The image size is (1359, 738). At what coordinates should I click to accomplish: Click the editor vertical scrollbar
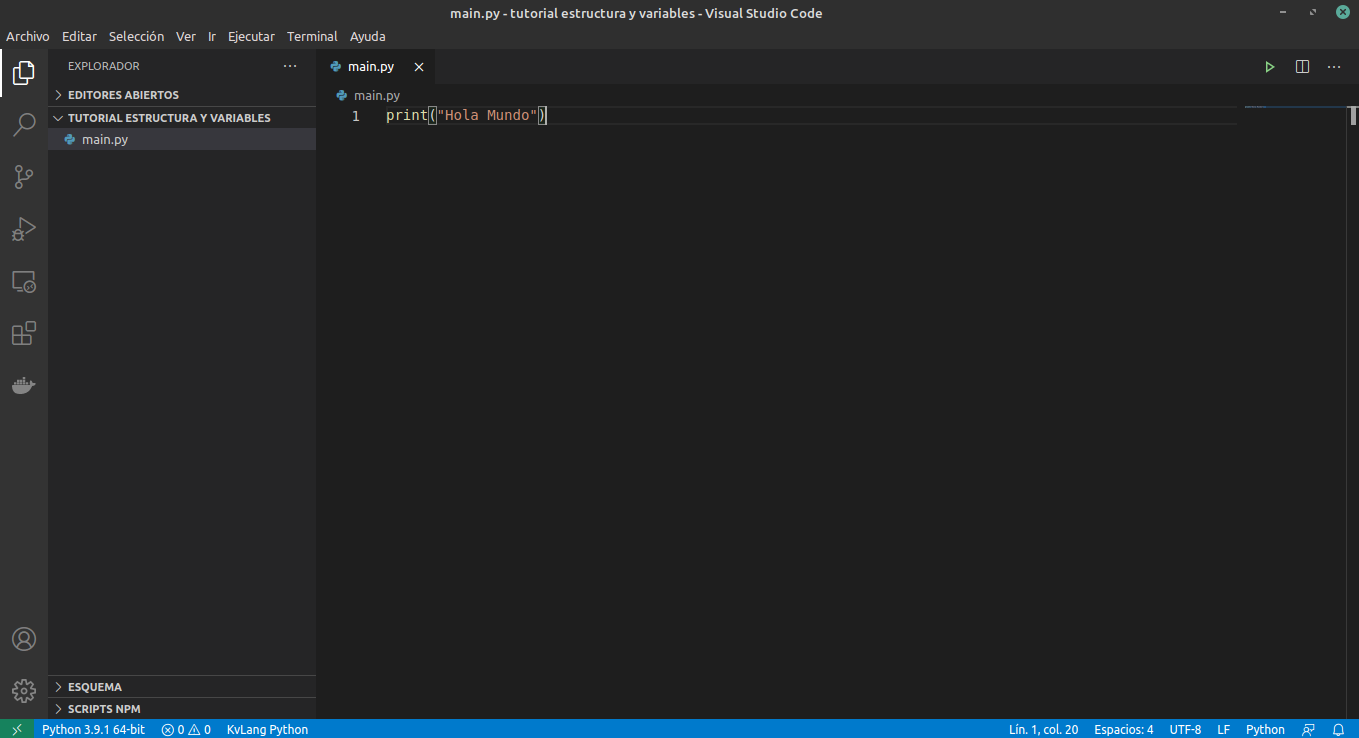(1352, 116)
